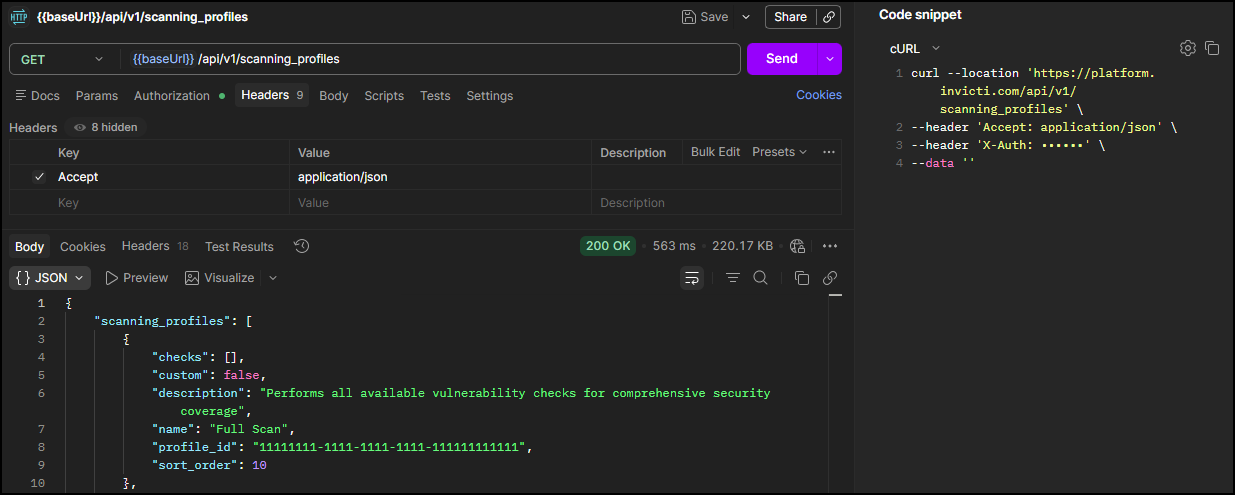Click the response link icon

click(830, 278)
